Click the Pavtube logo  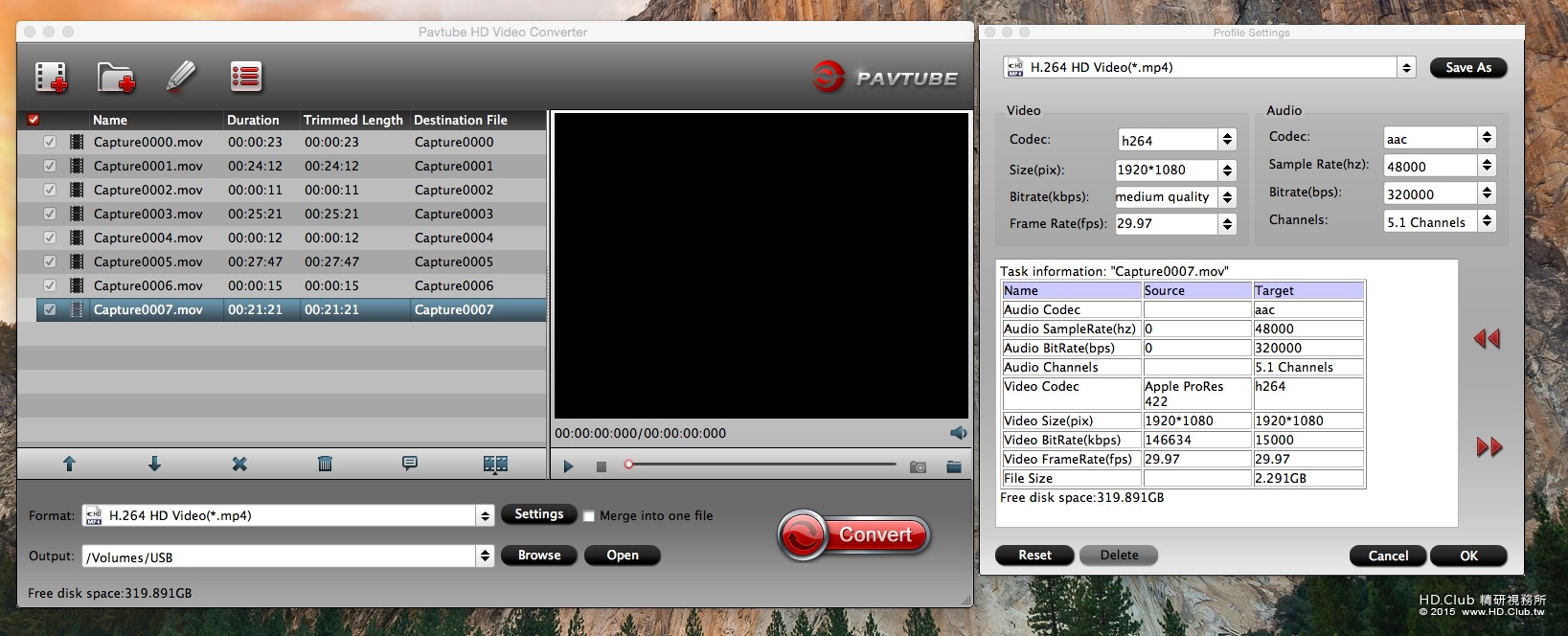(885, 78)
